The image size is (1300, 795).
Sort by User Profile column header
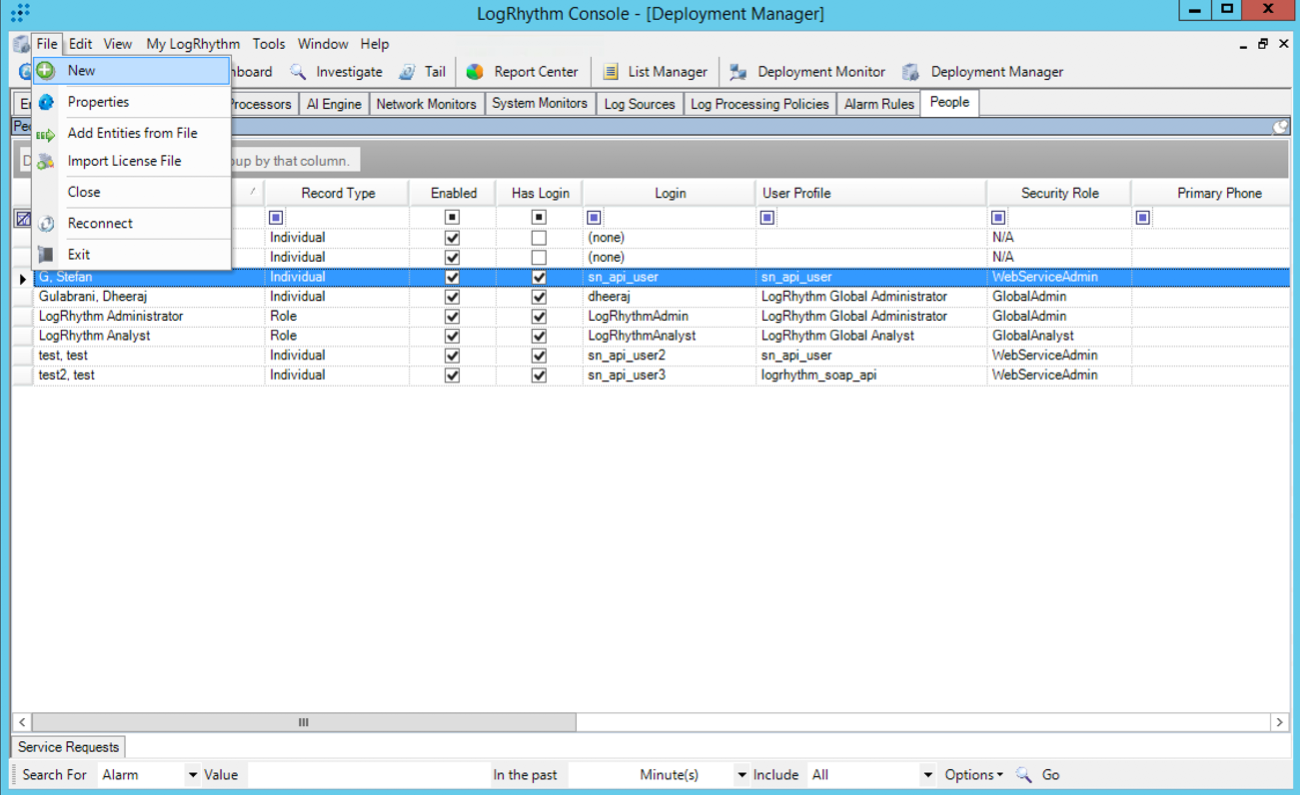tap(871, 193)
